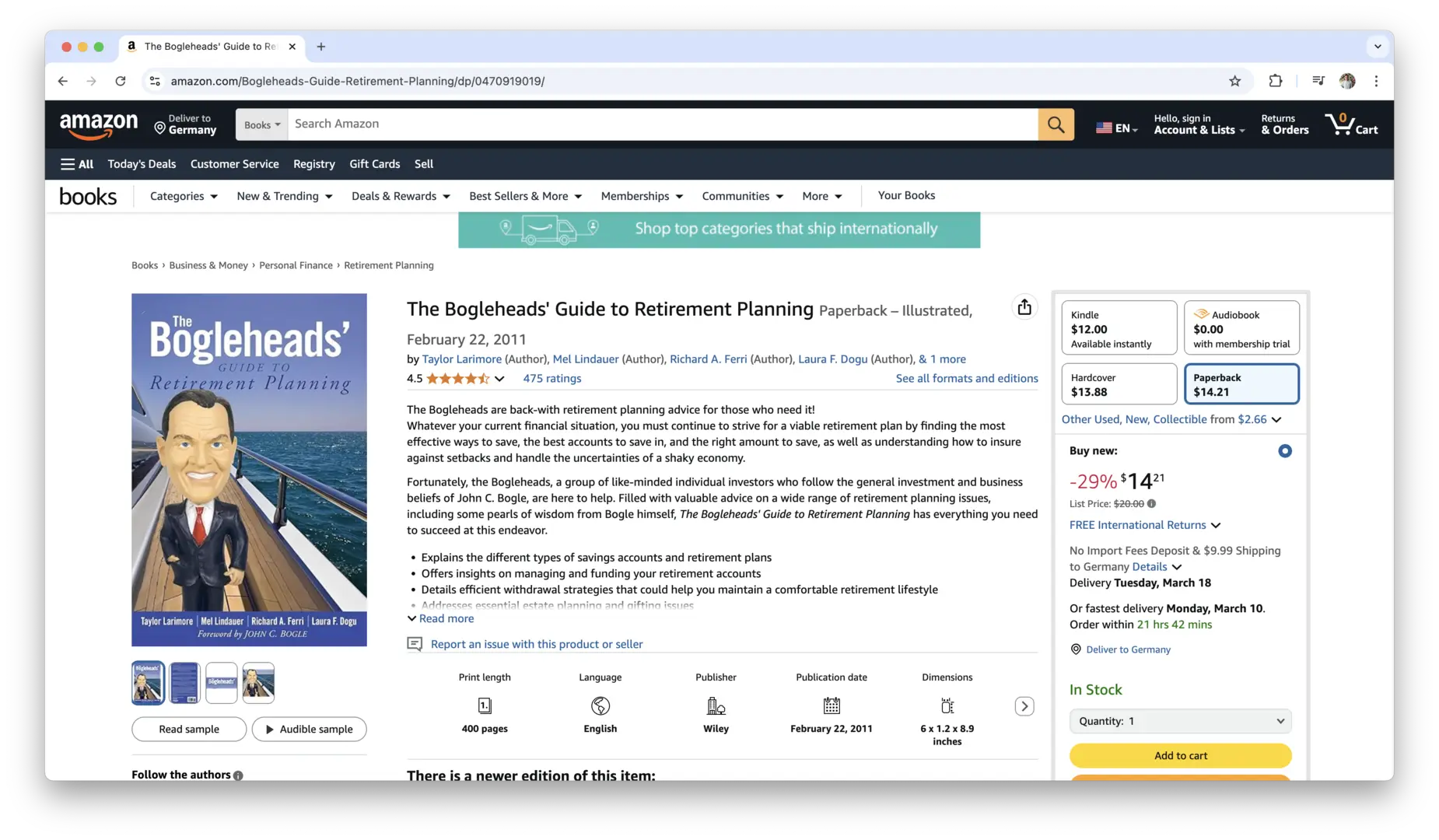This screenshot has height=840, width=1439.
Task: Expand shipping Details to Germany
Action: click(x=1157, y=567)
